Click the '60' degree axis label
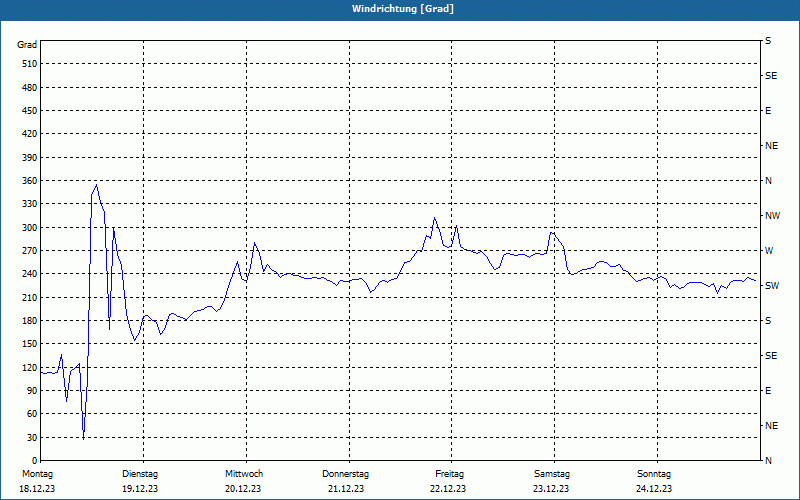This screenshot has width=800, height=500. point(32,414)
